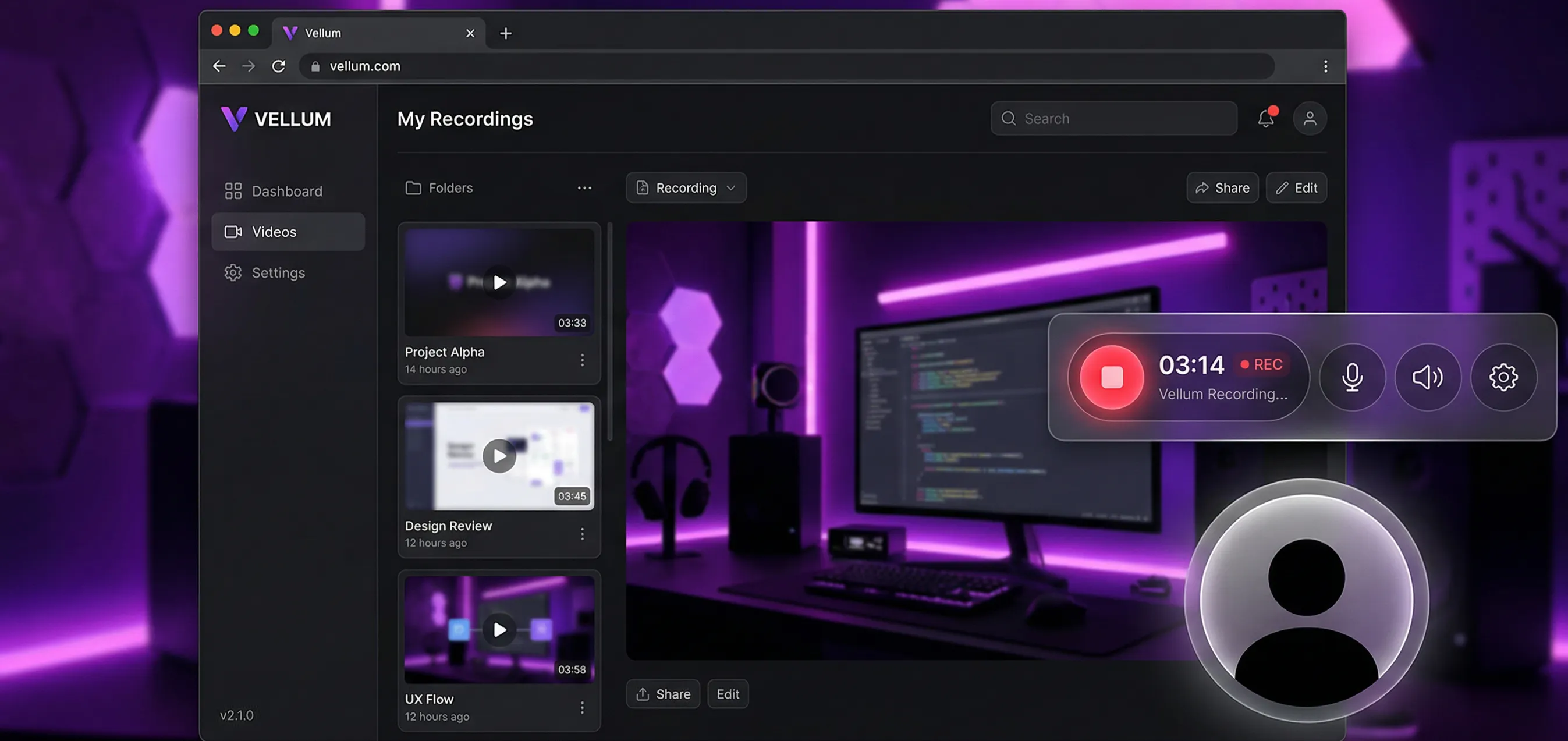Open the Folders more options ellipsis
The height and width of the screenshot is (741, 1568).
(584, 187)
